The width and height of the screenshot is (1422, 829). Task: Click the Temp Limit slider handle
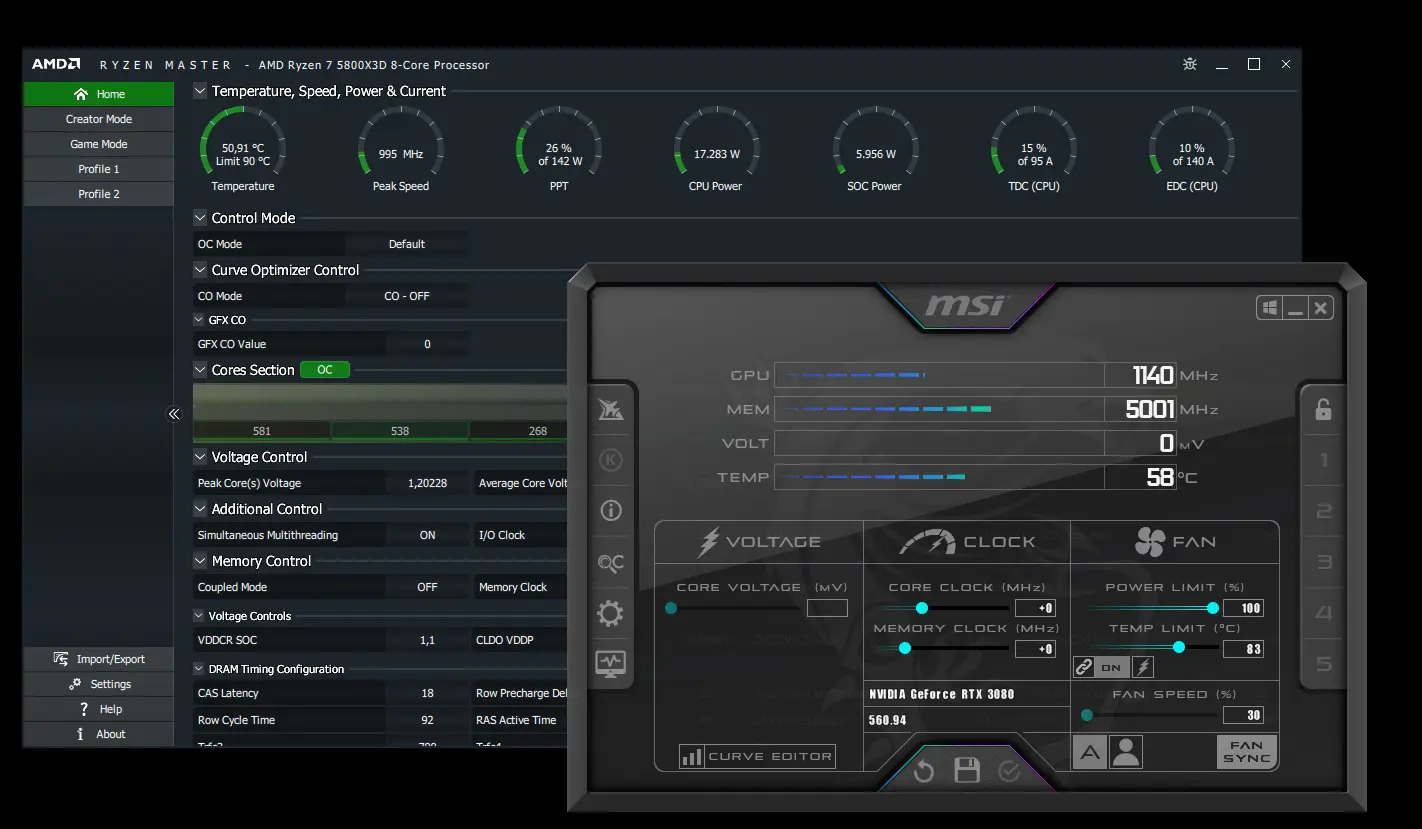click(1179, 648)
